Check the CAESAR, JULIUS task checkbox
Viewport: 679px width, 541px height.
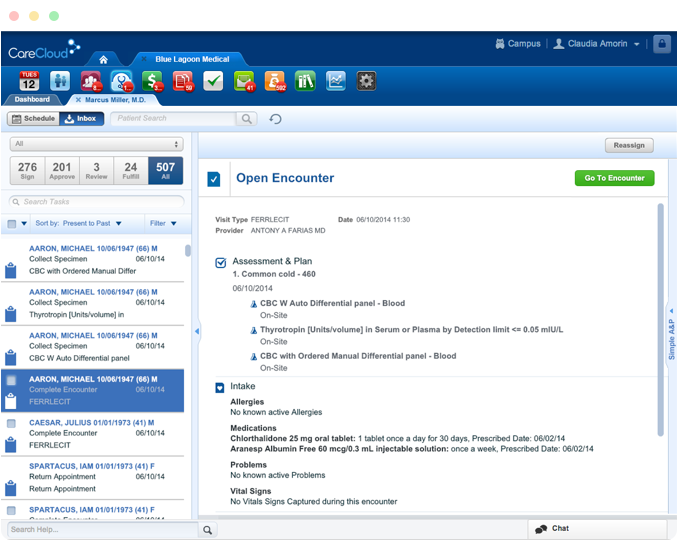coord(11,424)
